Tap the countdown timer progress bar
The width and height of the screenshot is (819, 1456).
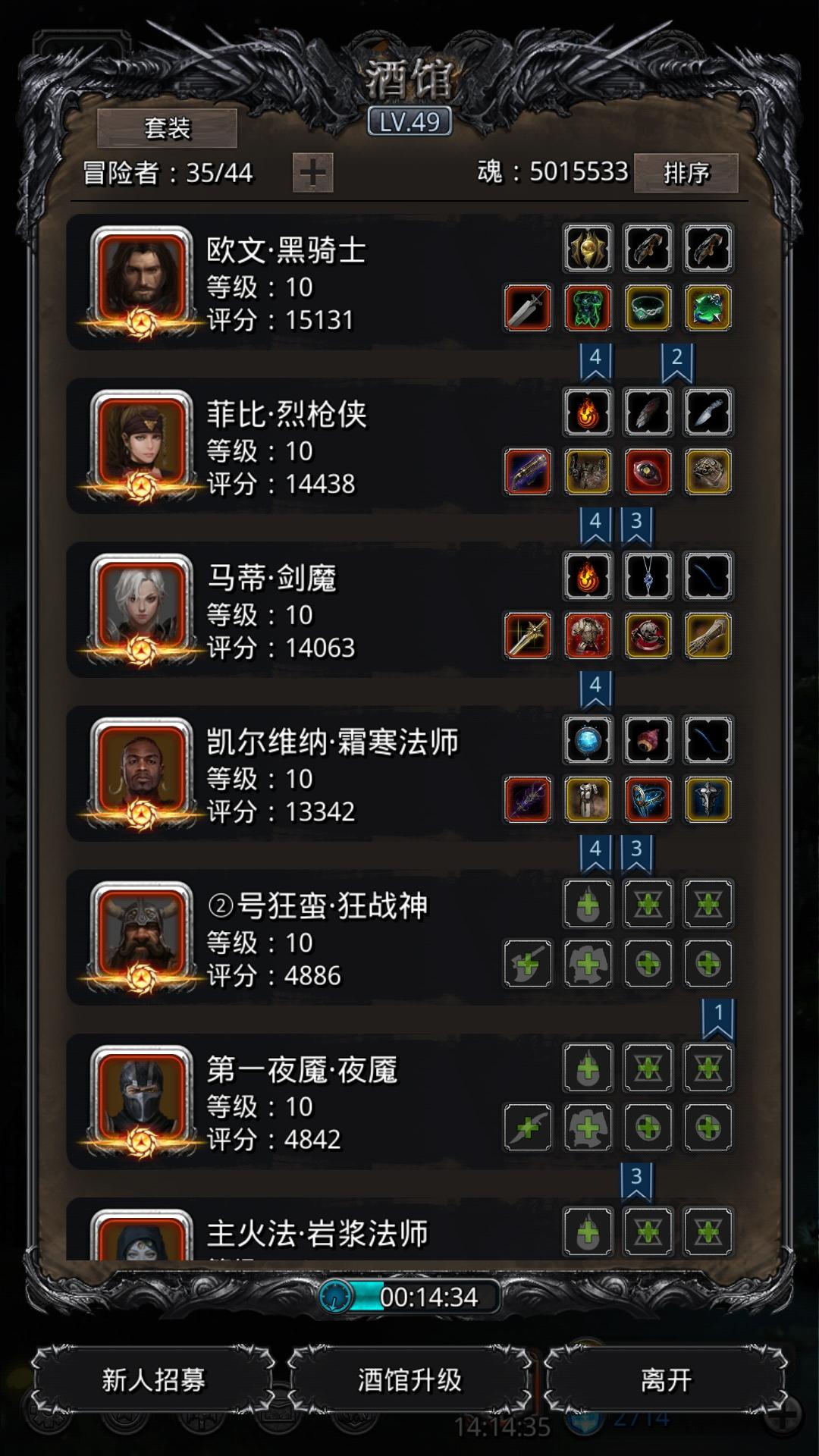coord(409,1297)
